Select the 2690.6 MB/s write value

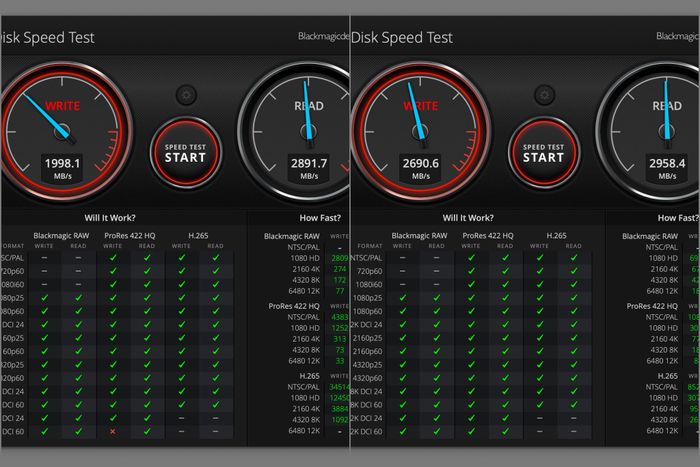[421, 163]
